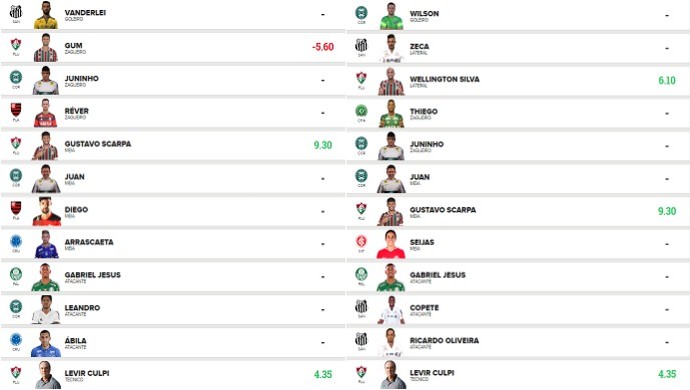Viewport: 690px width, 390px height.
Task: Click the Zeca player name
Action: coord(419,46)
